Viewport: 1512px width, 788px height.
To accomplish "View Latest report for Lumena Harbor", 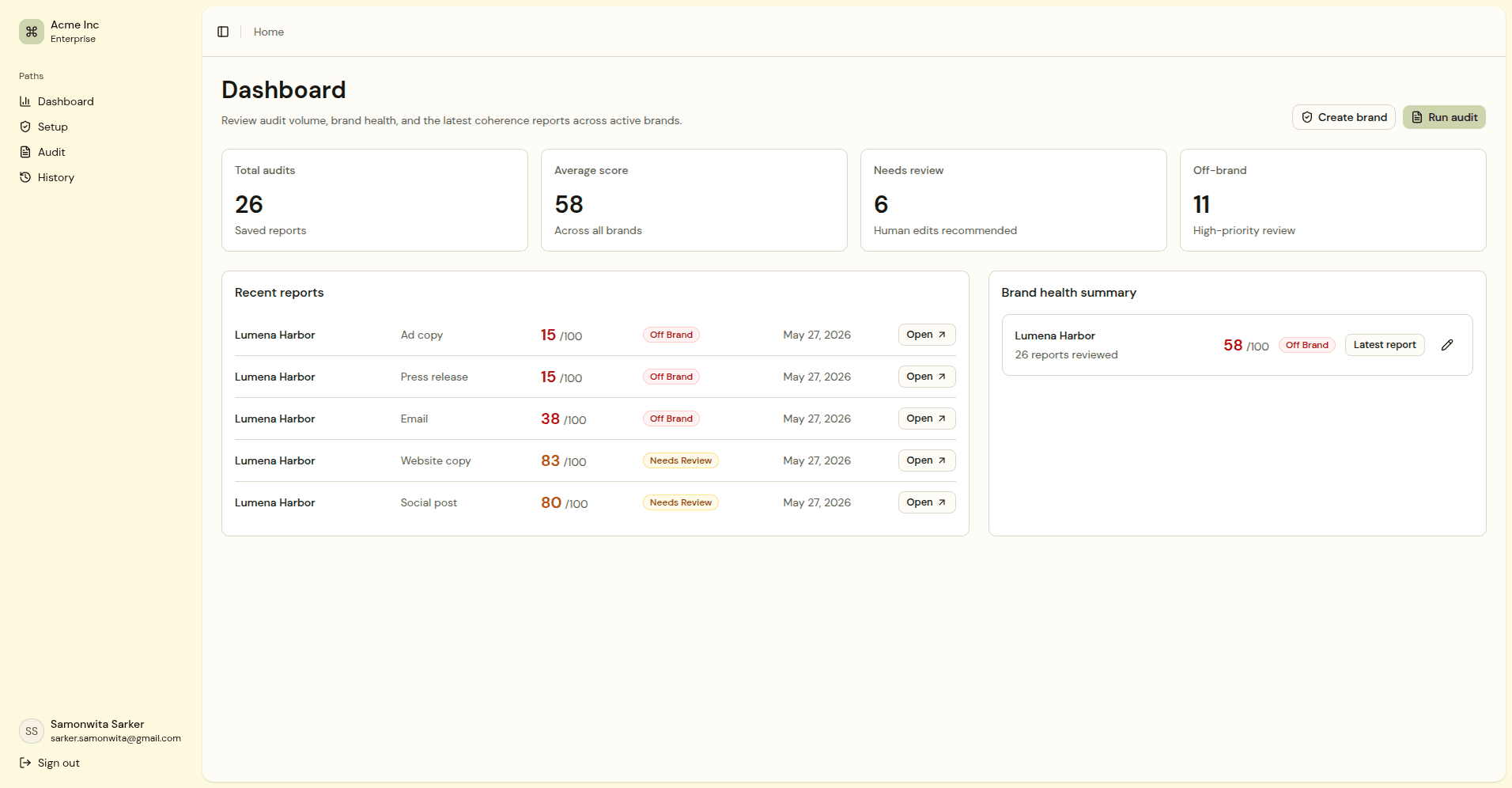I will (x=1385, y=345).
